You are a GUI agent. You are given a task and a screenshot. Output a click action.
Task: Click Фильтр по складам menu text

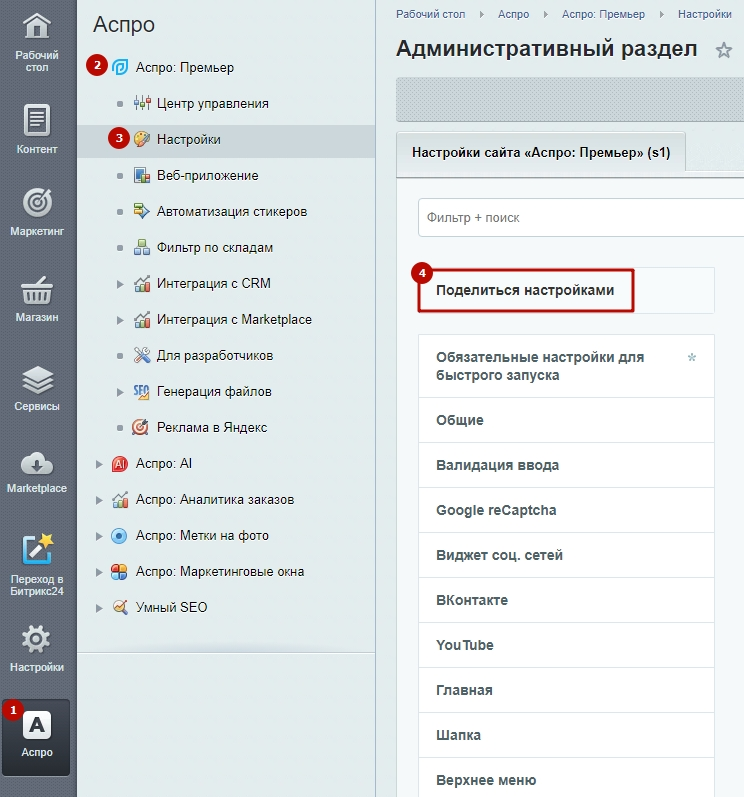(x=214, y=248)
